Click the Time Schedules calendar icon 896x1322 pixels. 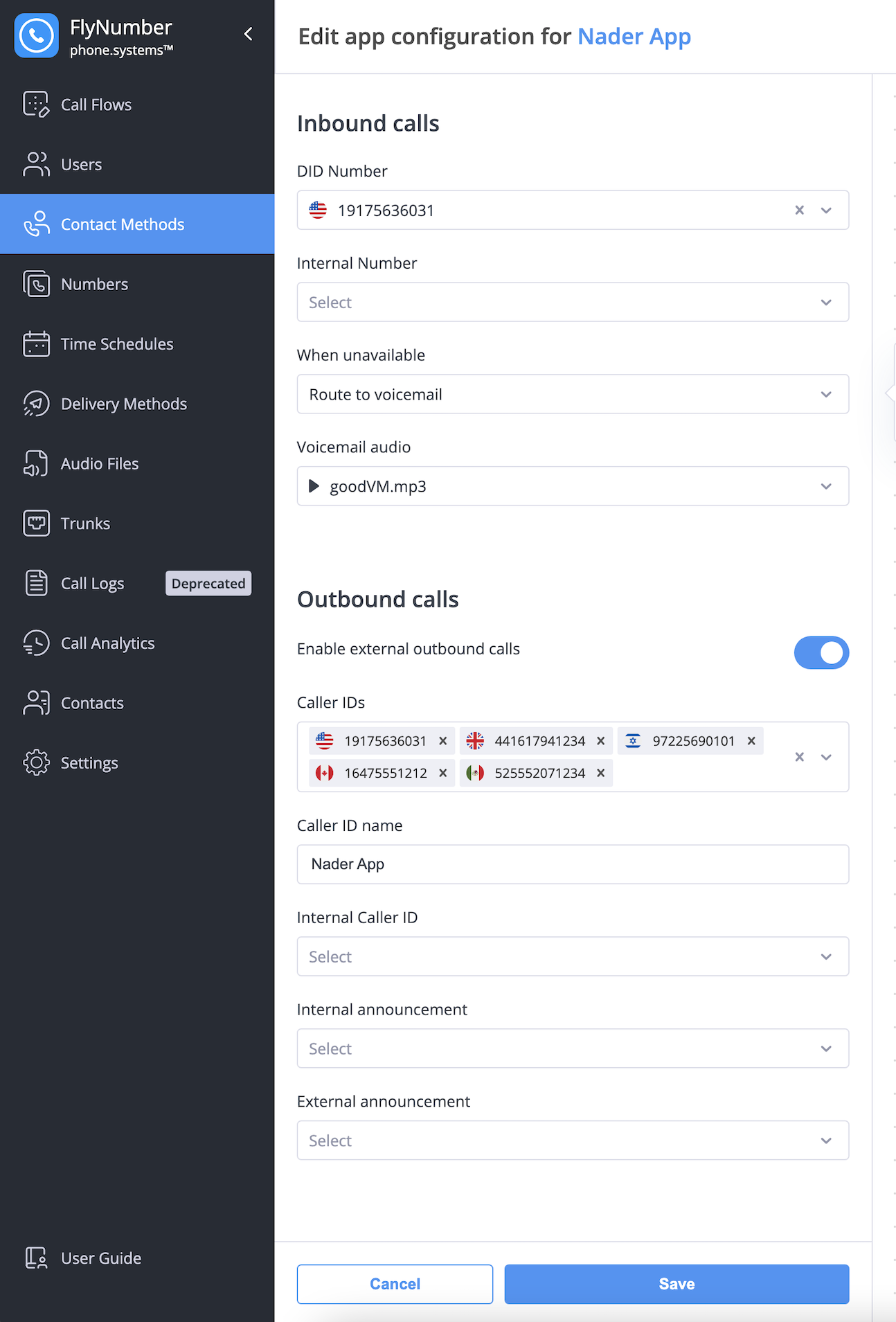tap(36, 343)
